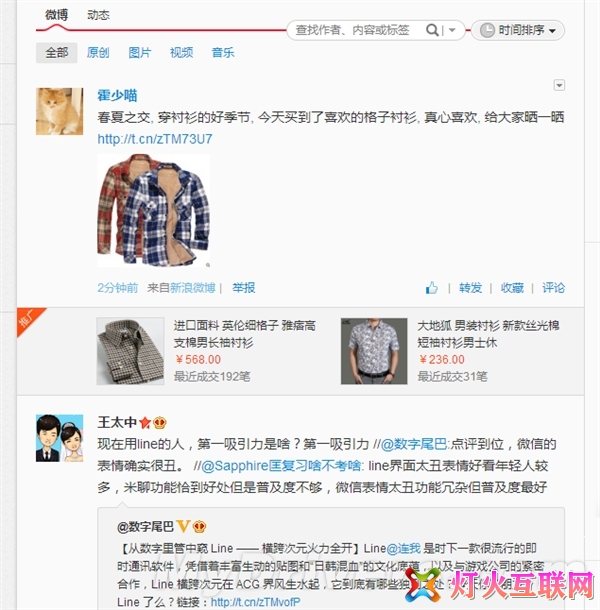Viewport: 600px width, 610px height.
Task: Click the crown badge next to 王太中
Action: (x=160, y=422)
